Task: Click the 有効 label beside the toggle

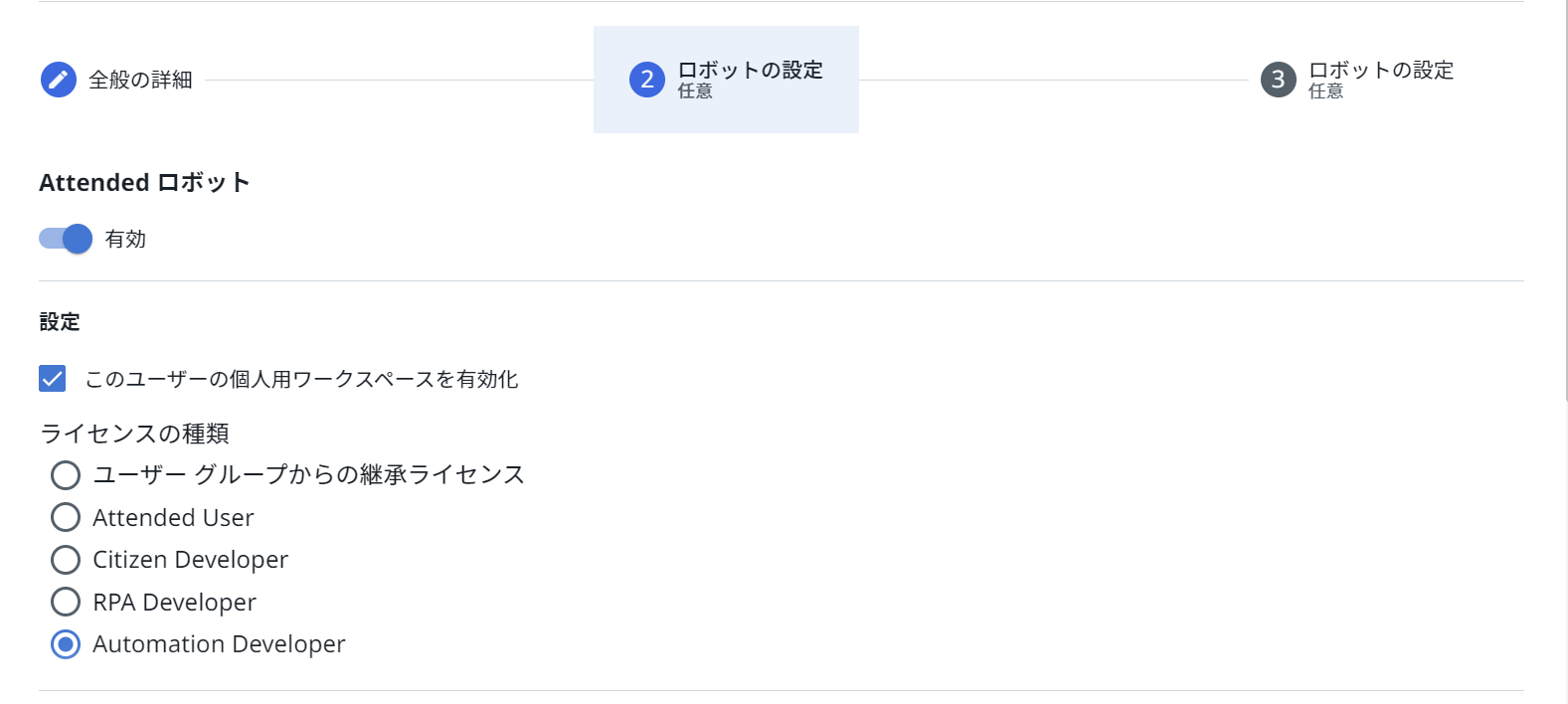Action: coord(125,239)
